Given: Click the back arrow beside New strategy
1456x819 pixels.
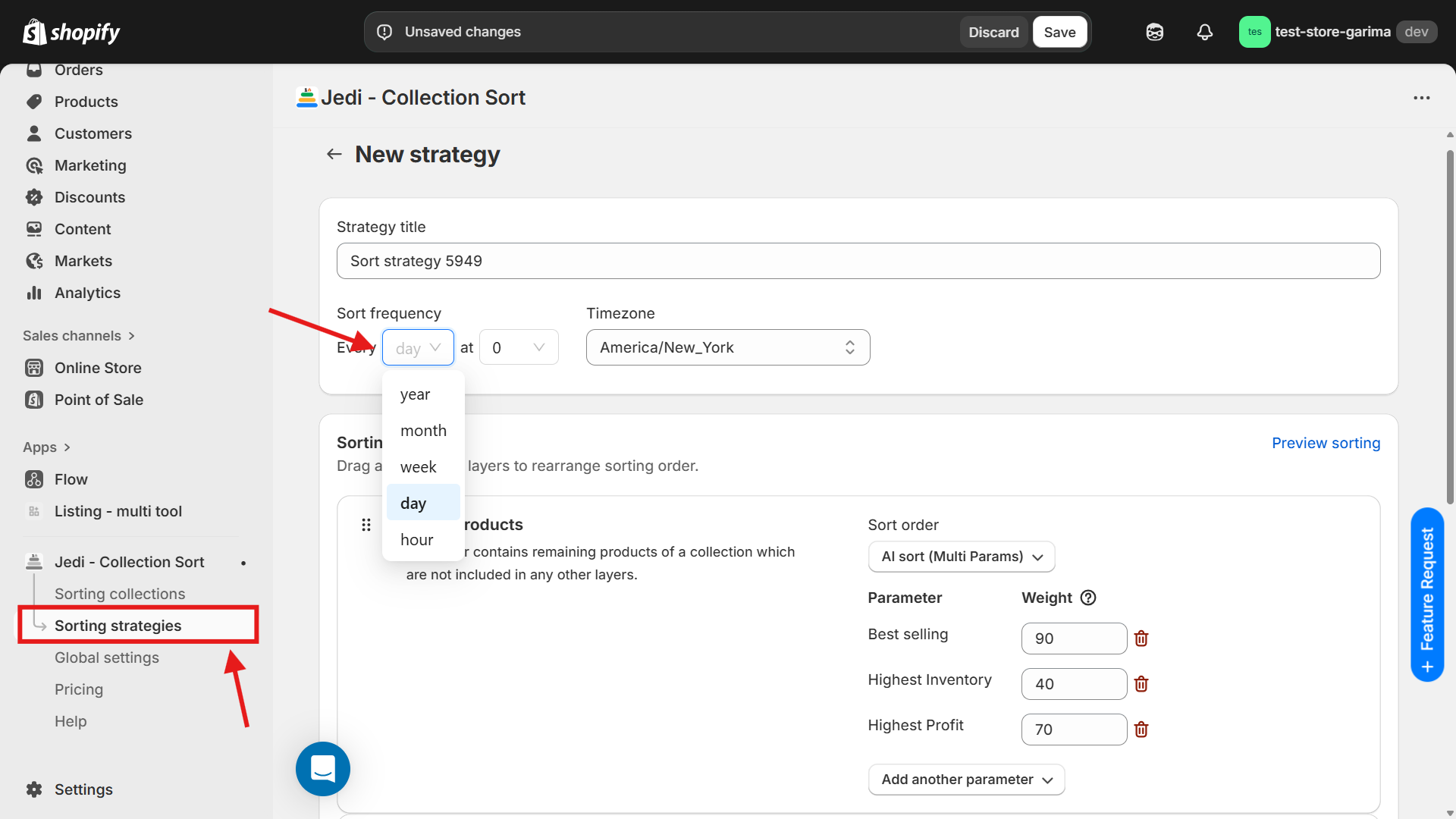Looking at the screenshot, I should pyautogui.click(x=334, y=155).
